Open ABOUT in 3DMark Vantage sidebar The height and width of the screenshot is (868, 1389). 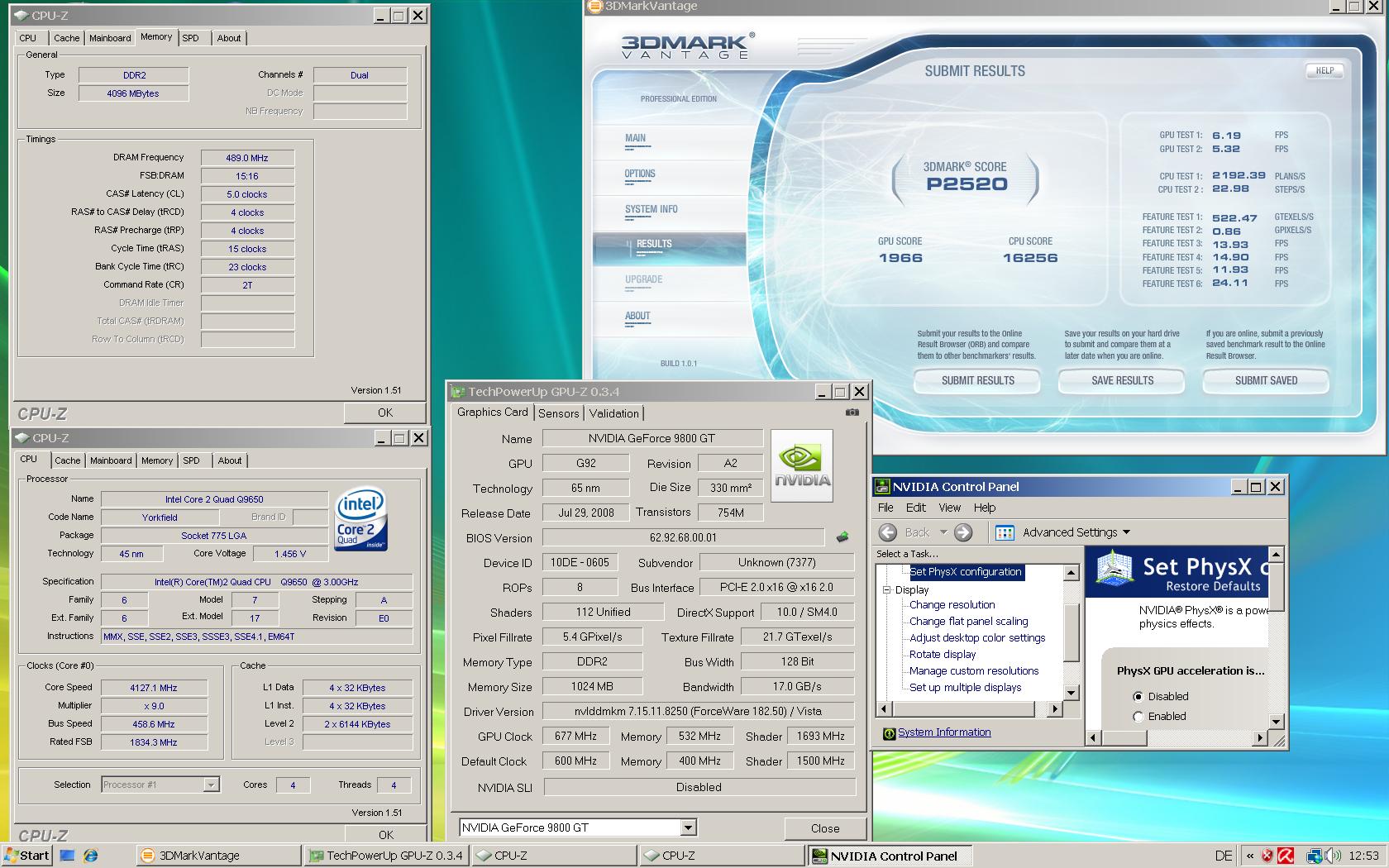[637, 317]
